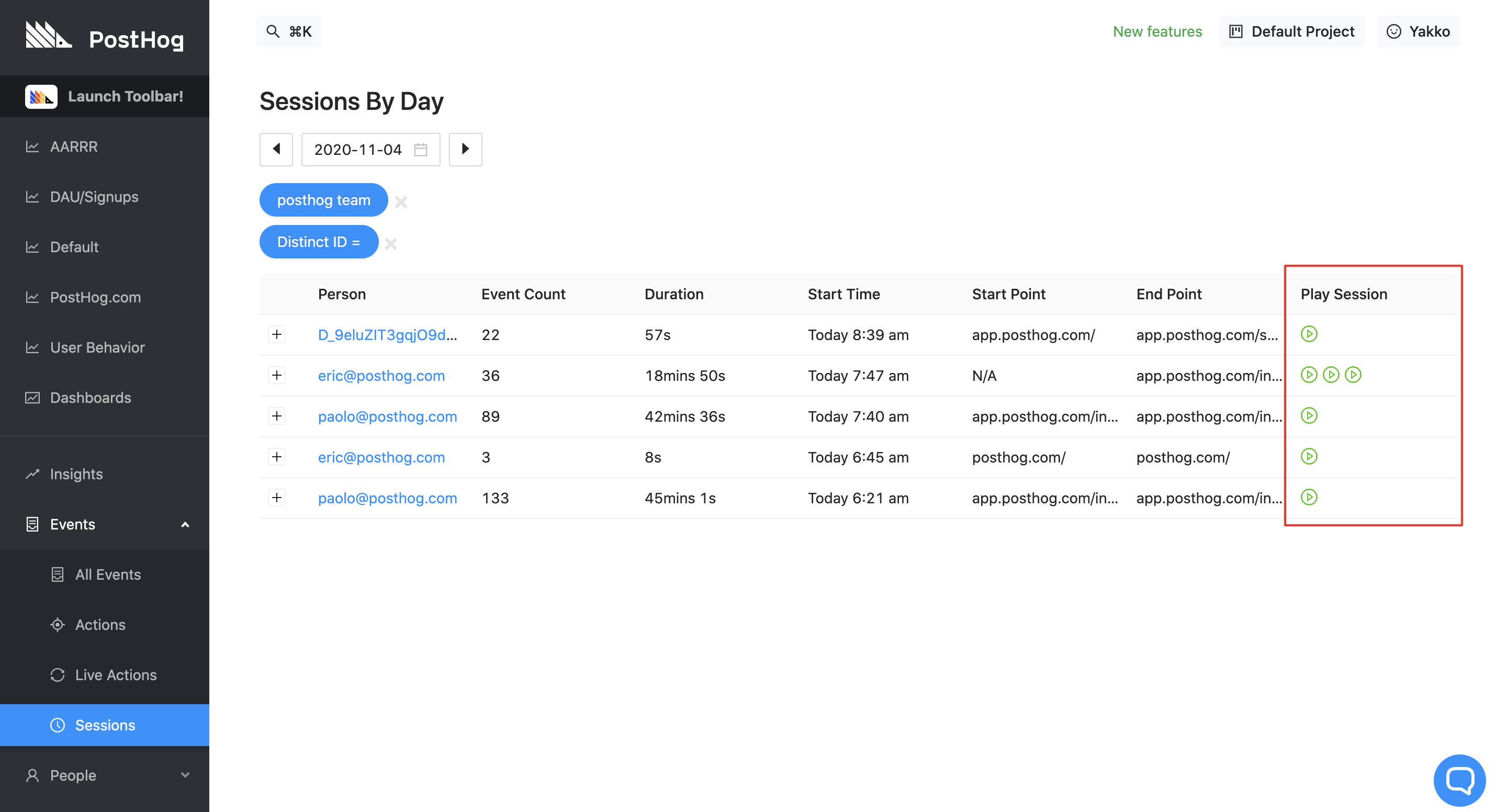Expand the row for paolo@posthog.com session
The width and height of the screenshot is (1507, 812).
pyautogui.click(x=276, y=416)
